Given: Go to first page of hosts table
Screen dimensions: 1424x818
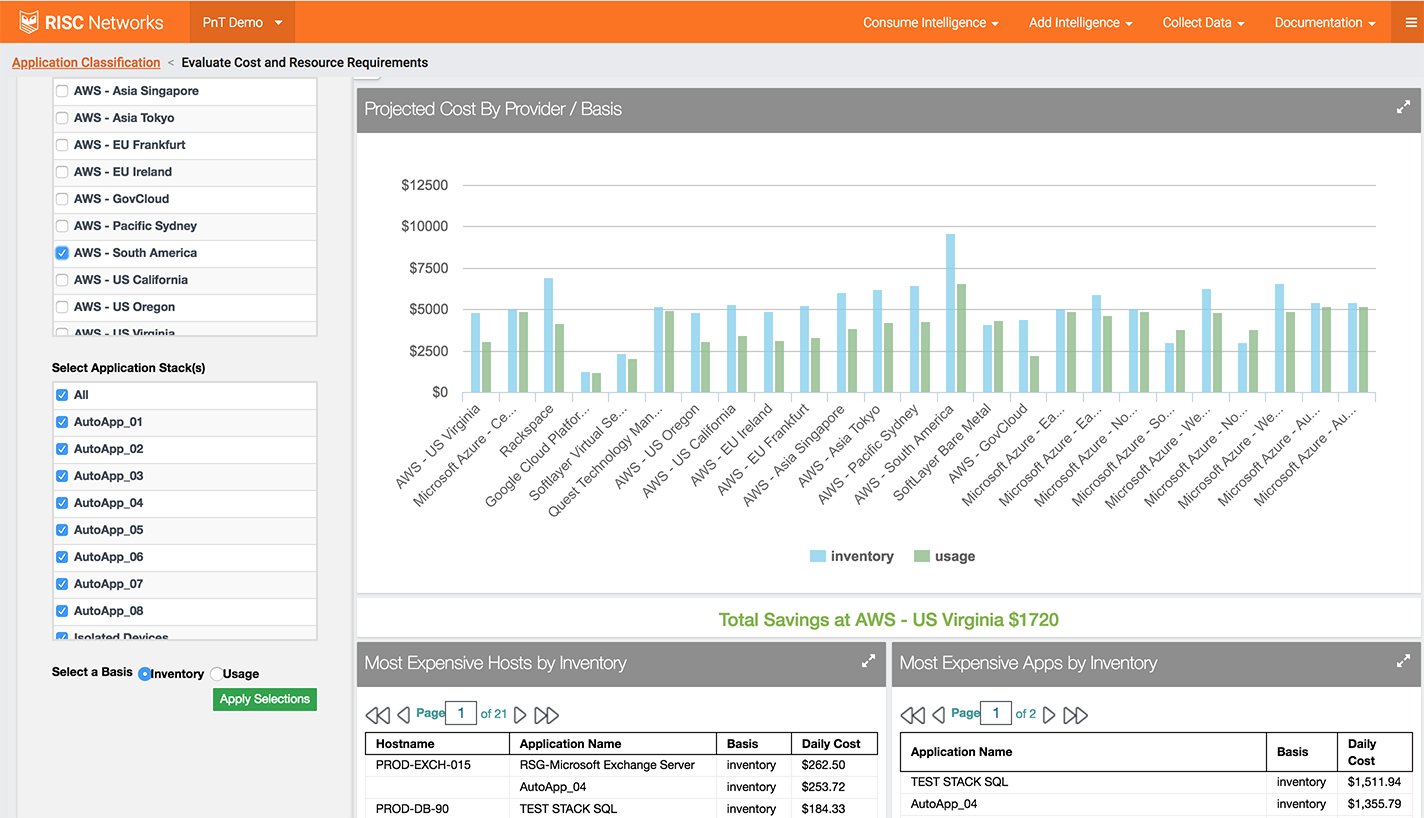Looking at the screenshot, I should [x=377, y=715].
